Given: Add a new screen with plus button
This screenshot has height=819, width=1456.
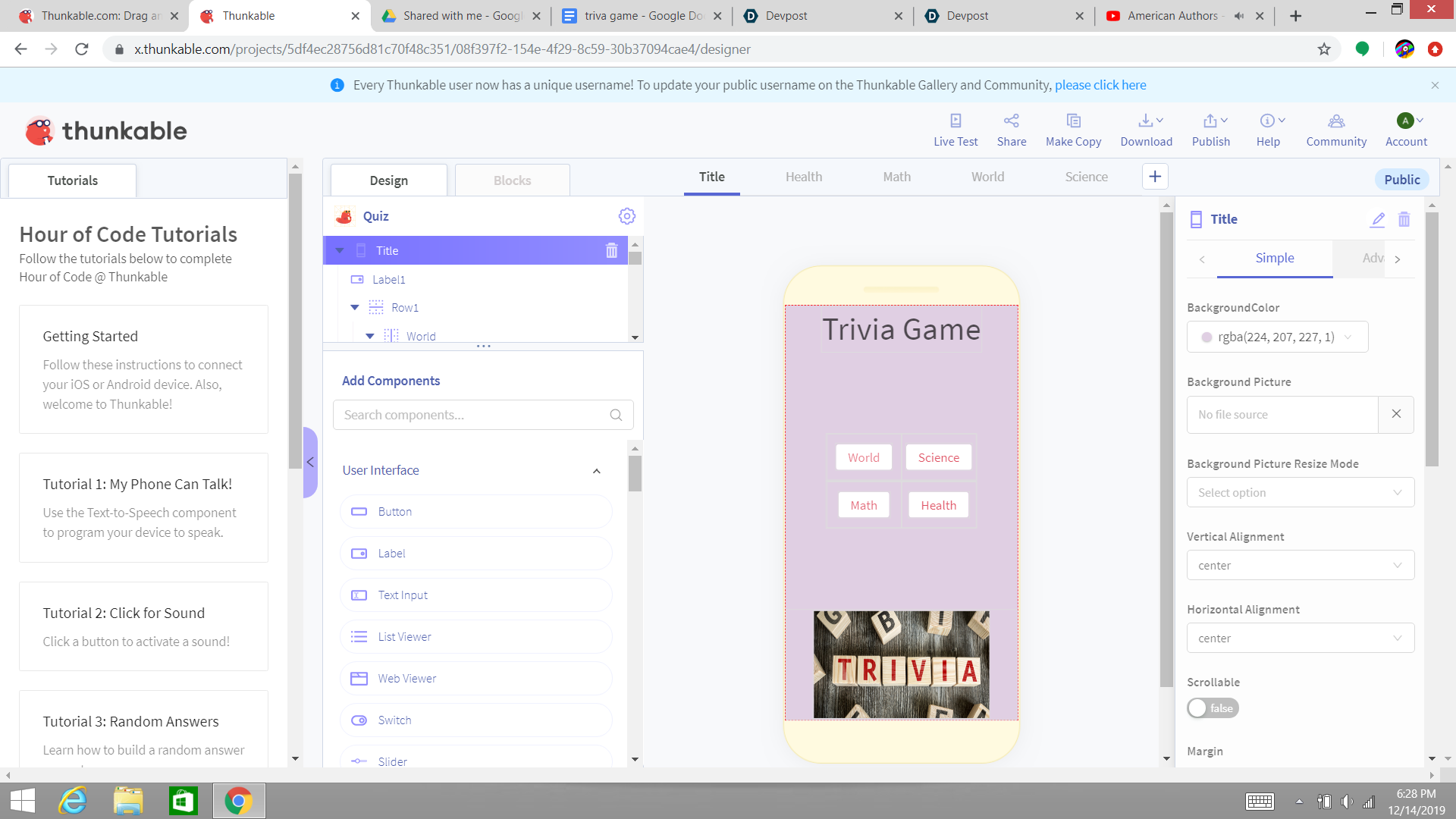Looking at the screenshot, I should 1154,177.
